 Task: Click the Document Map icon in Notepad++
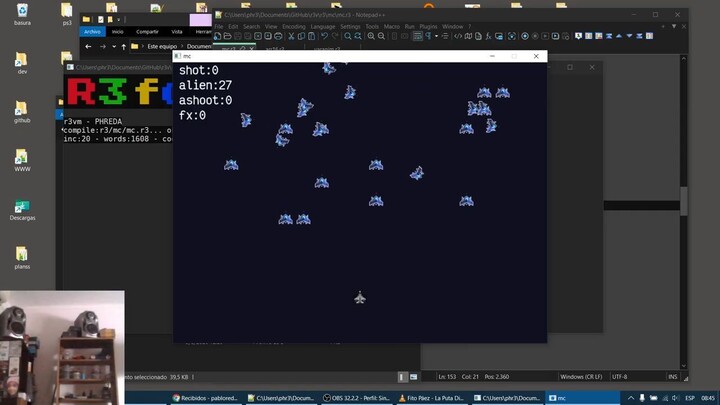point(468,36)
